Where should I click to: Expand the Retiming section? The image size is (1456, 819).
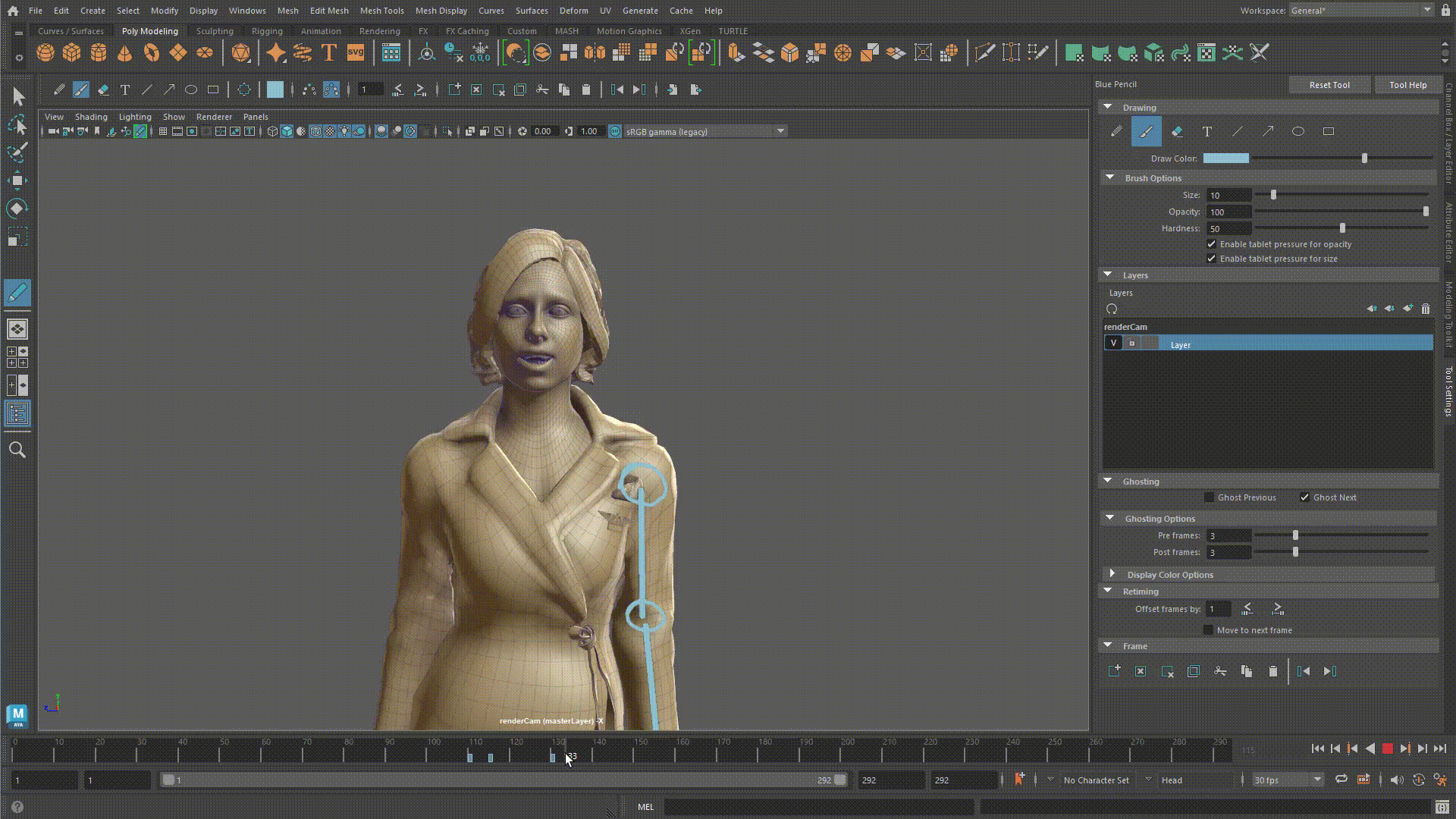click(1108, 591)
